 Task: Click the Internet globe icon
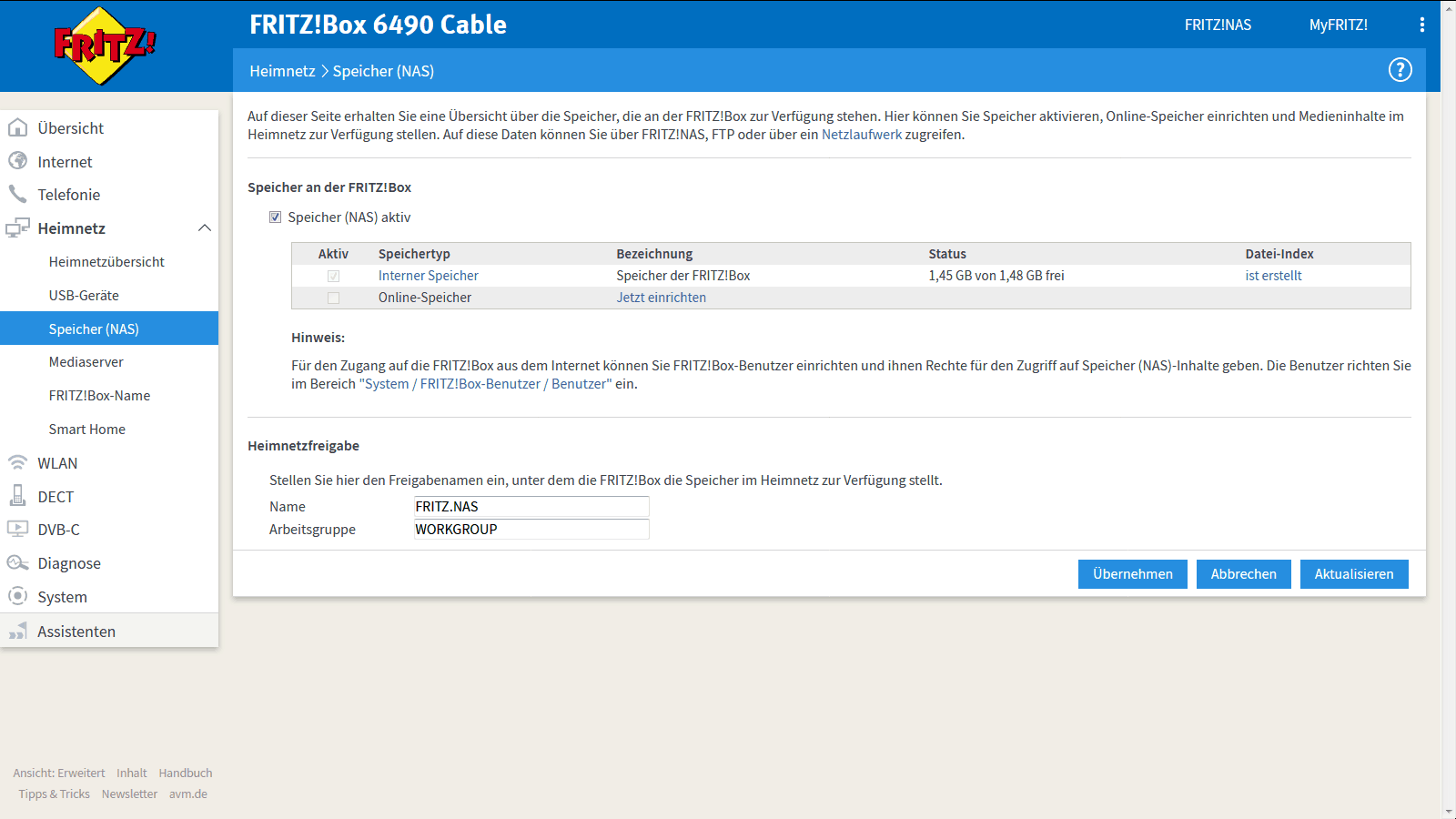point(17,161)
